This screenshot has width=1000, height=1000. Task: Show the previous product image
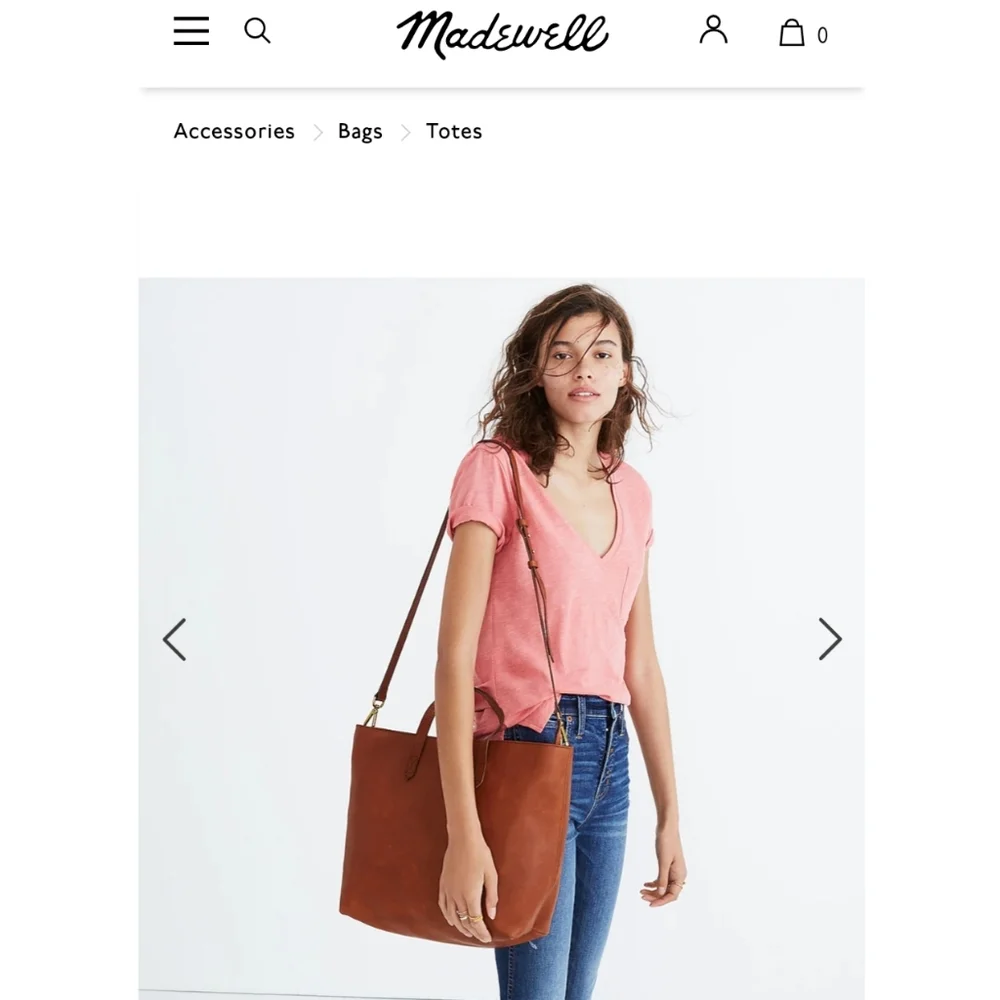pos(174,639)
